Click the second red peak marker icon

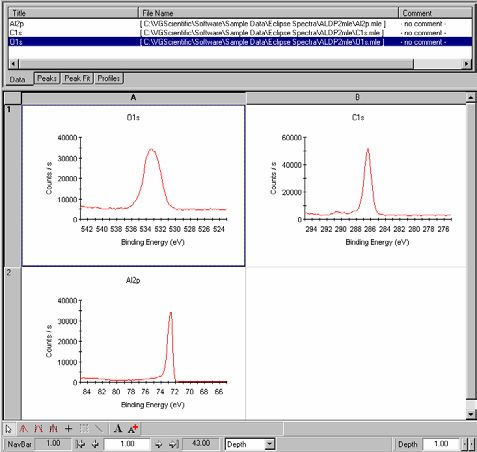pos(39,429)
